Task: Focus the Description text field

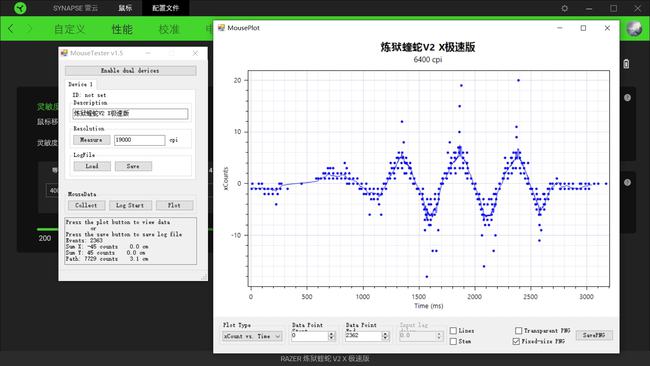Action: point(130,114)
